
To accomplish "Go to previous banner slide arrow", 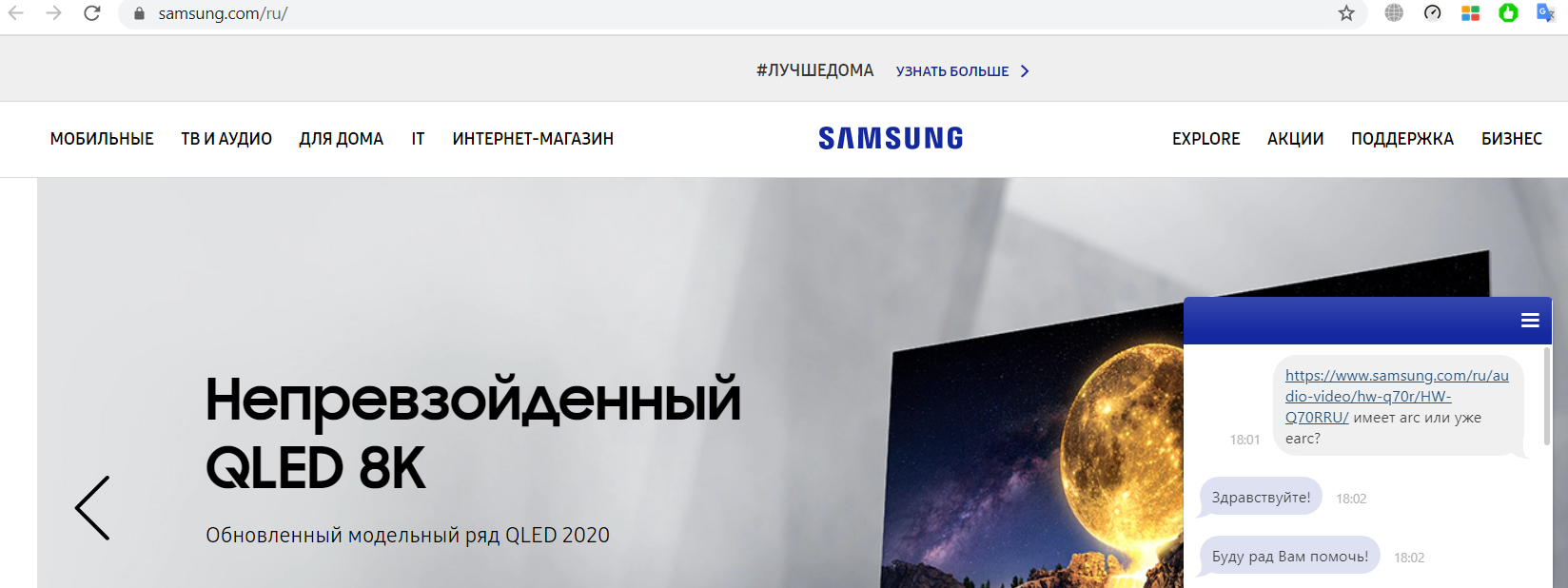I will point(92,508).
